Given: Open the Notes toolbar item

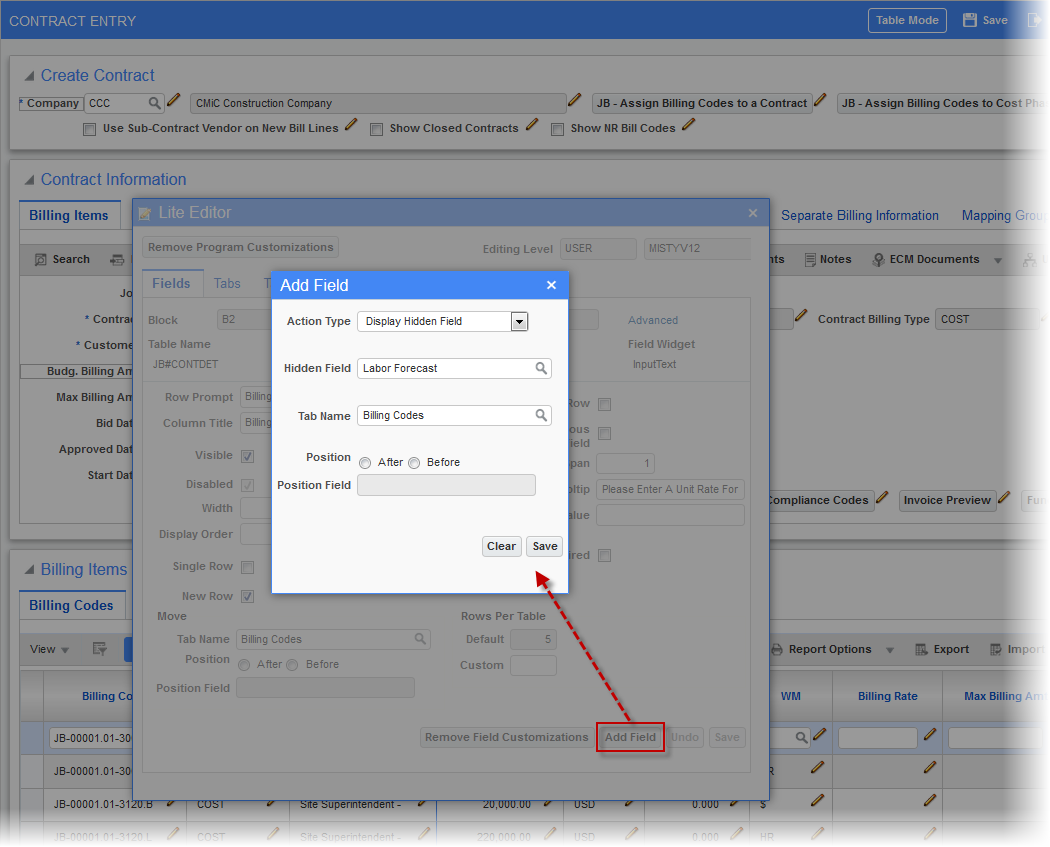Looking at the screenshot, I should coord(828,260).
